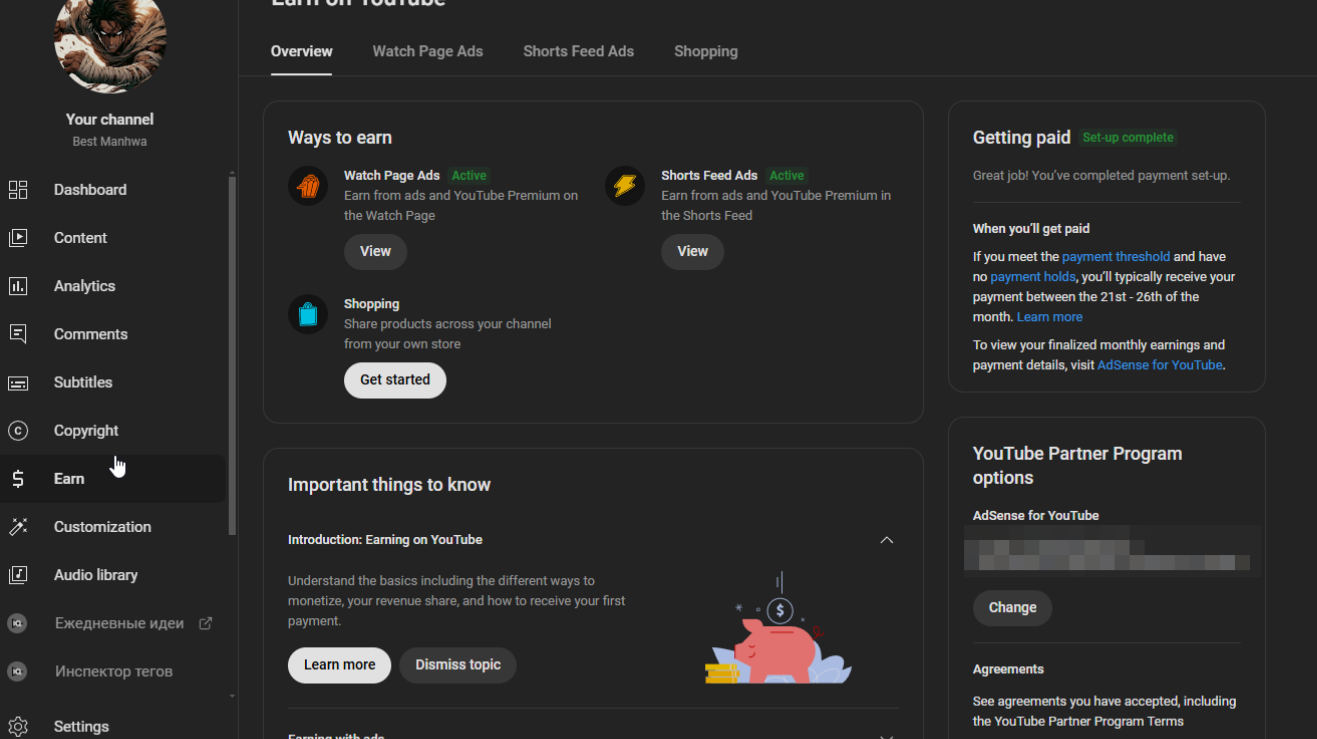Click the Dismiss topic button

coord(458,665)
